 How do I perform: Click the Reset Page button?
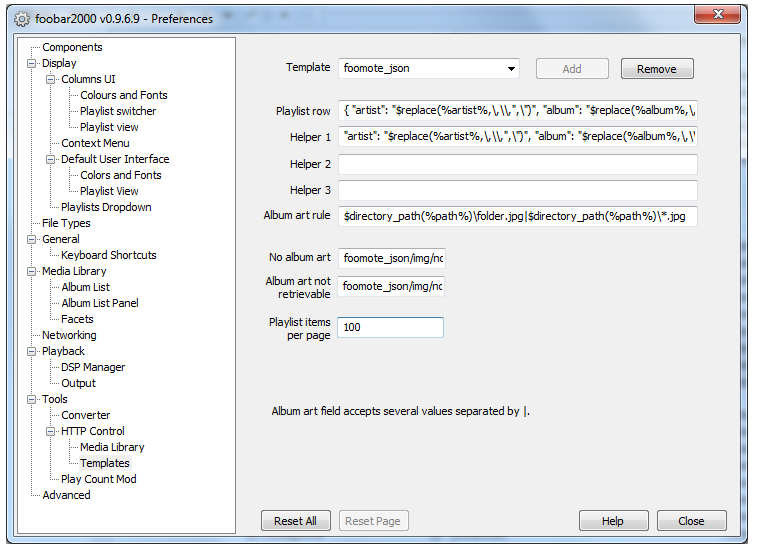[x=373, y=521]
